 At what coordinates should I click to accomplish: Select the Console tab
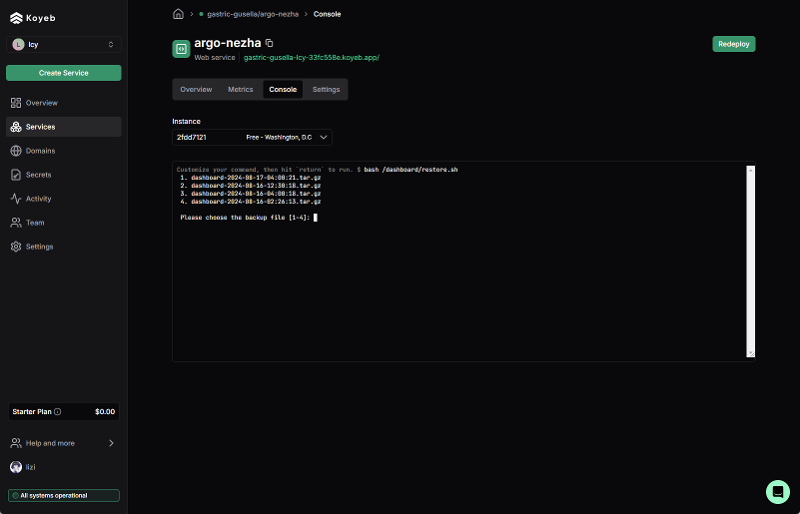[283, 89]
